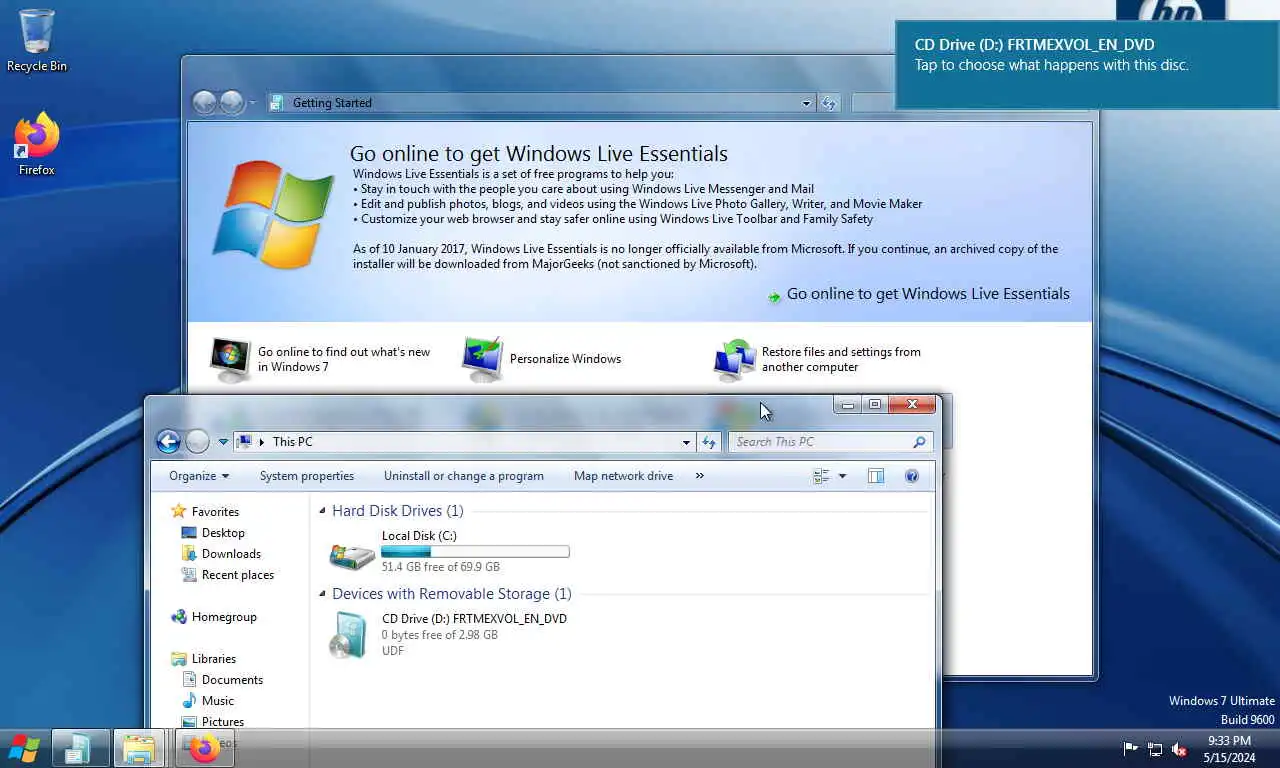1280x768 pixels.
Task: Open the Start menu
Action: click(x=24, y=748)
